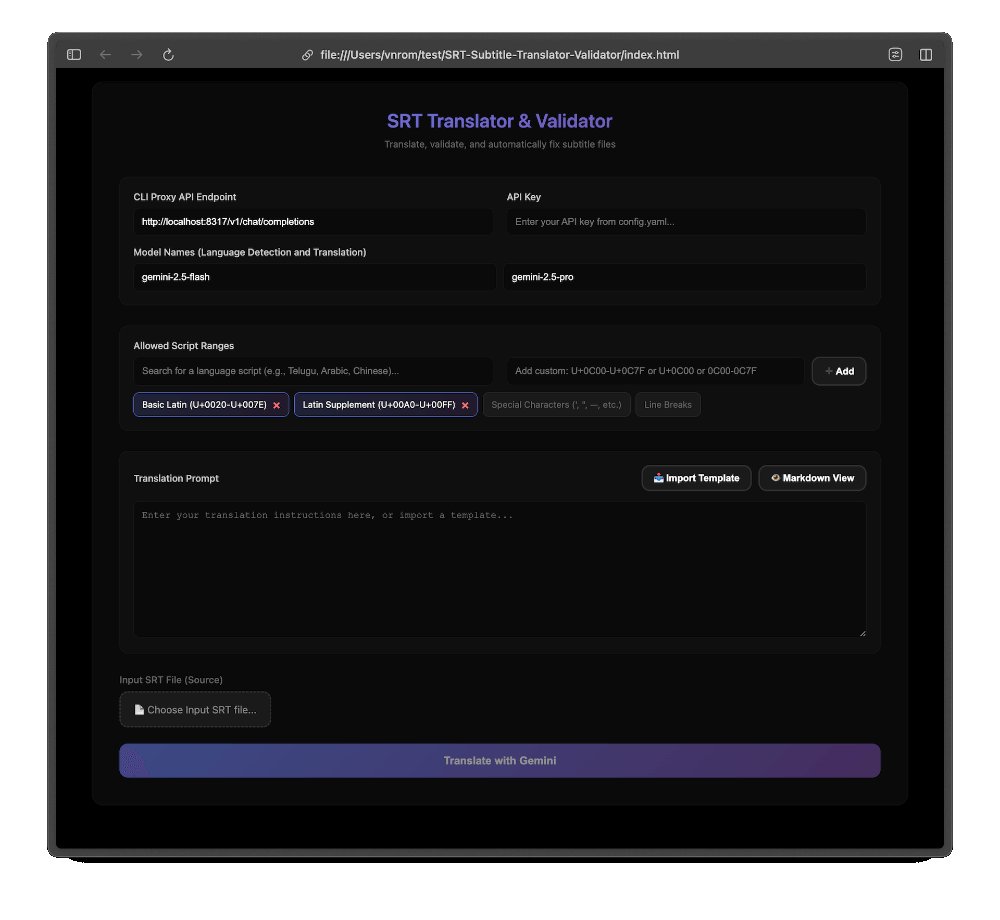1000x920 pixels.
Task: Click the Model Names label text
Action: (249, 252)
